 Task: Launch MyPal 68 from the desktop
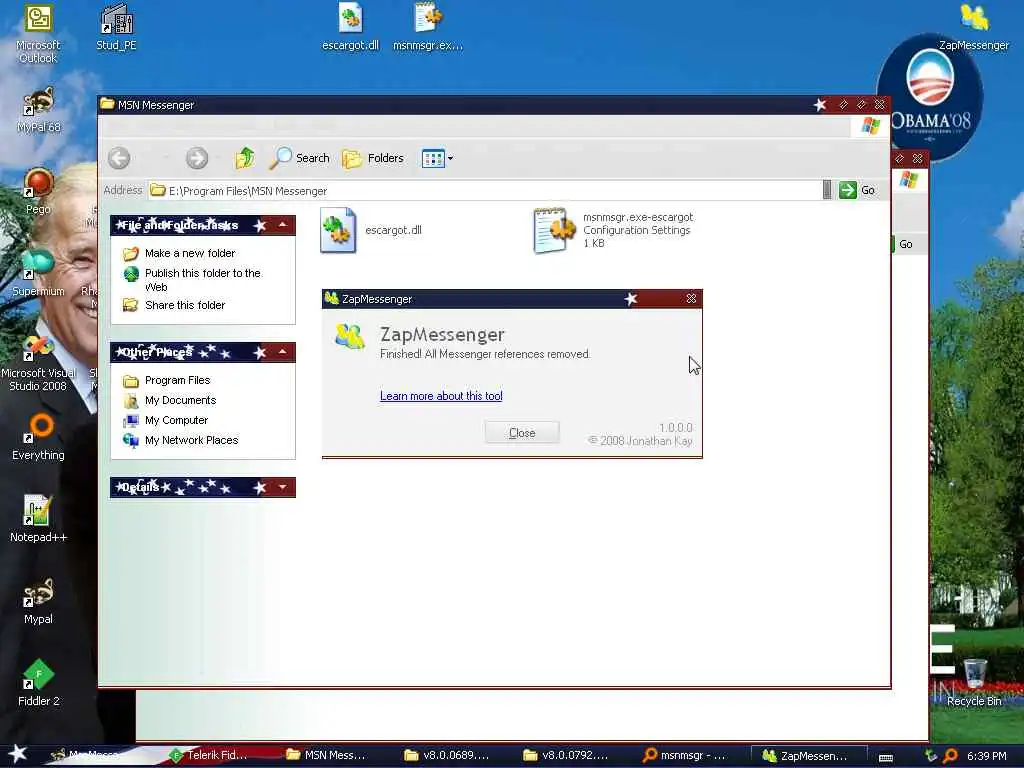pyautogui.click(x=39, y=110)
